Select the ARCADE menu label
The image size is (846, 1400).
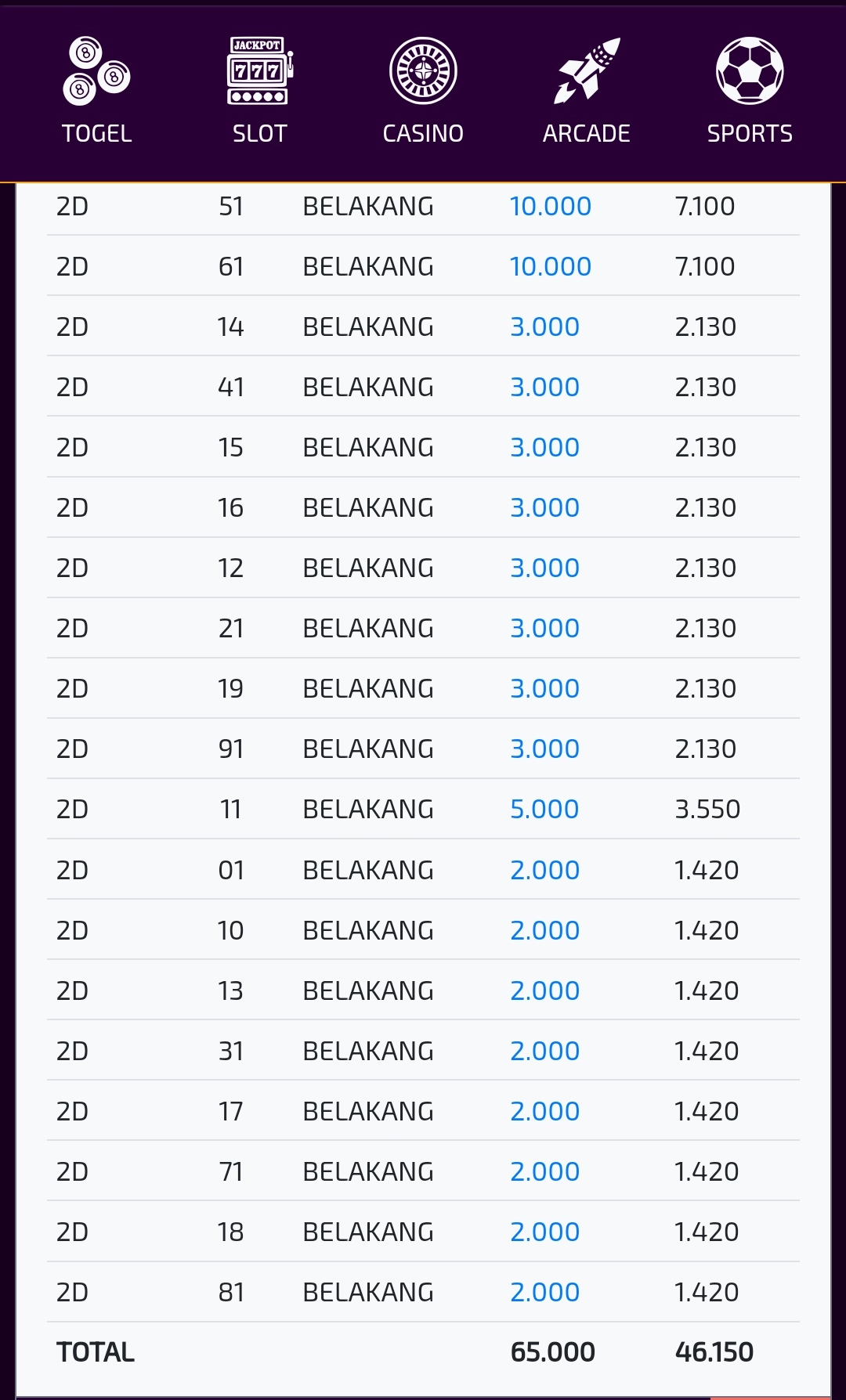(586, 134)
